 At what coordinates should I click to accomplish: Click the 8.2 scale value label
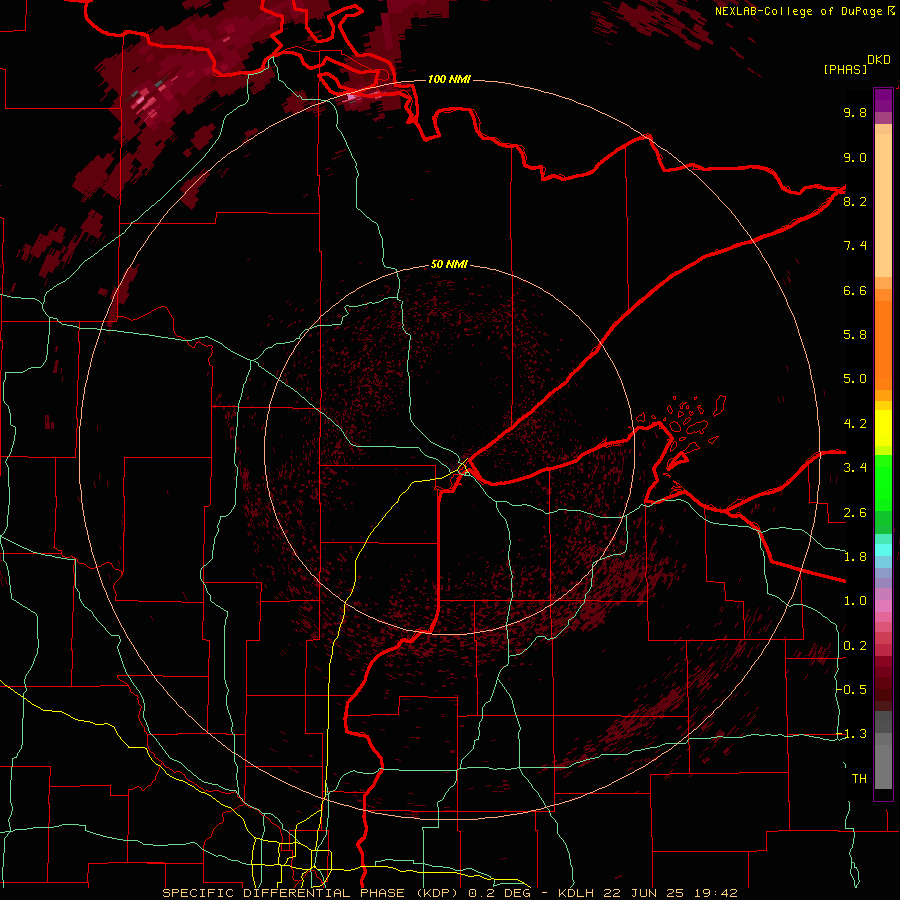point(855,201)
